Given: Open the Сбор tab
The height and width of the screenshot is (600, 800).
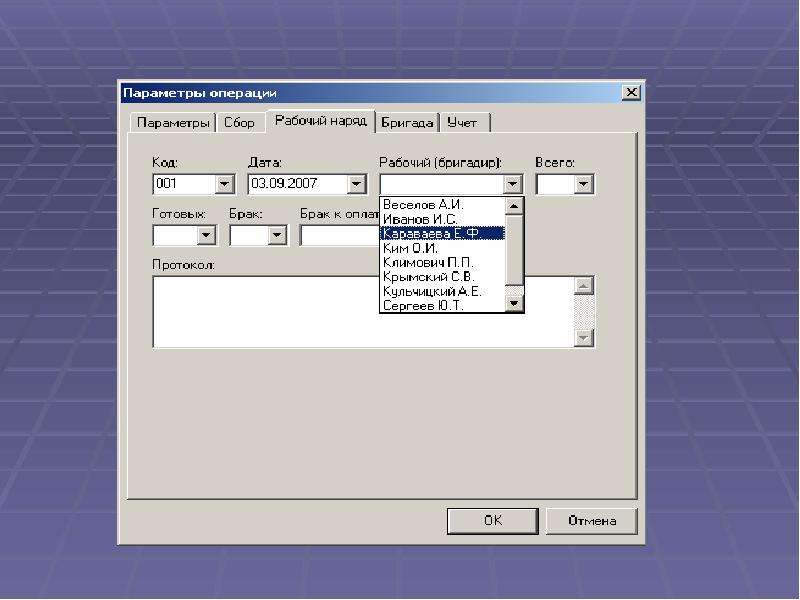Looking at the screenshot, I should click(239, 123).
